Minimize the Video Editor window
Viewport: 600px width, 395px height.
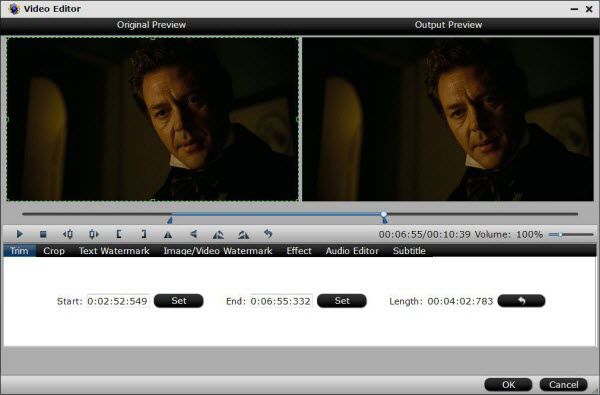pyautogui.click(x=574, y=9)
